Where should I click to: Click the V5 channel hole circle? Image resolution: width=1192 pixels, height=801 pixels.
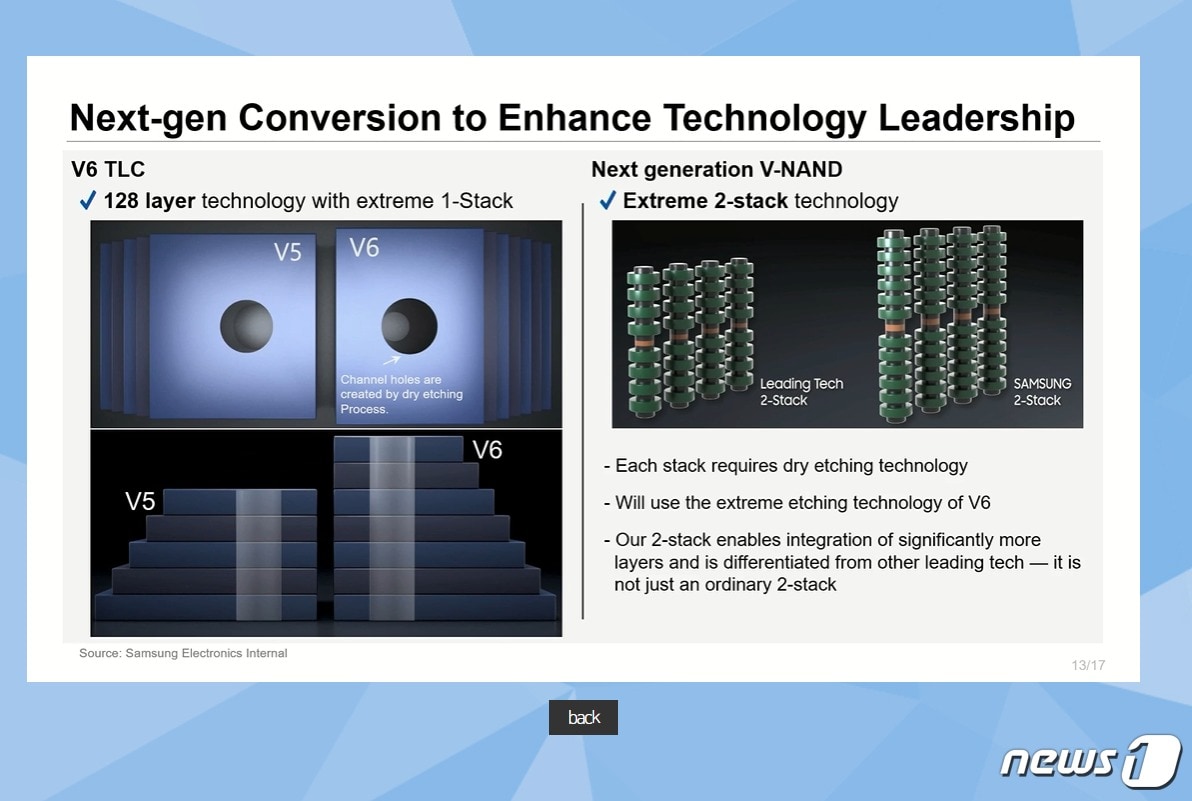[246, 326]
